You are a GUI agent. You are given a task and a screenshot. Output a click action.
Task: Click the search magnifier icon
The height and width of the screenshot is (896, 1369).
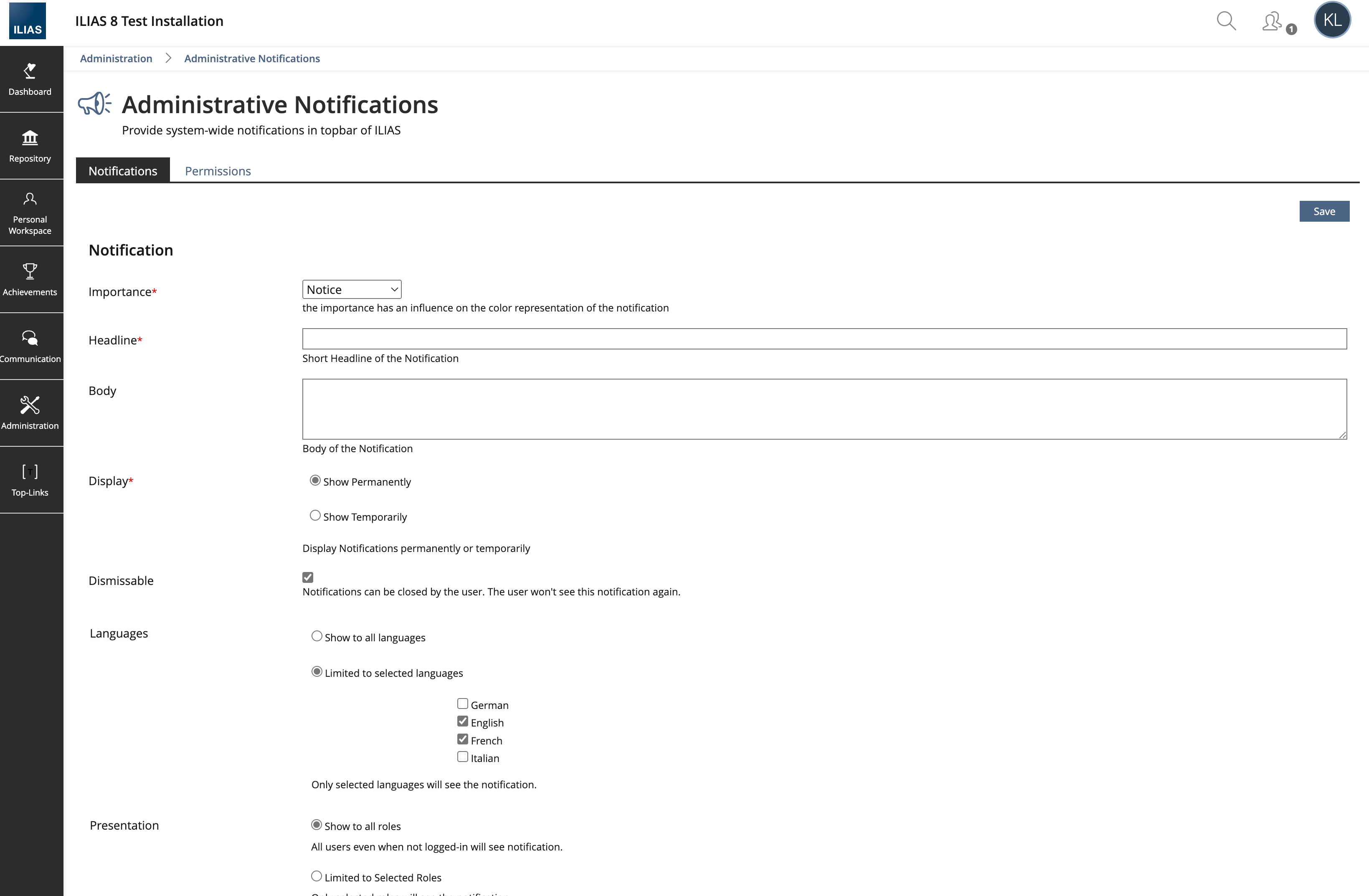[x=1226, y=21]
